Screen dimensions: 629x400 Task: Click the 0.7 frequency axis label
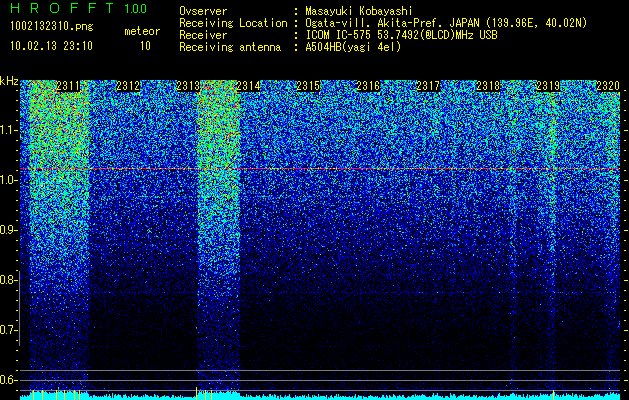pos(7,330)
